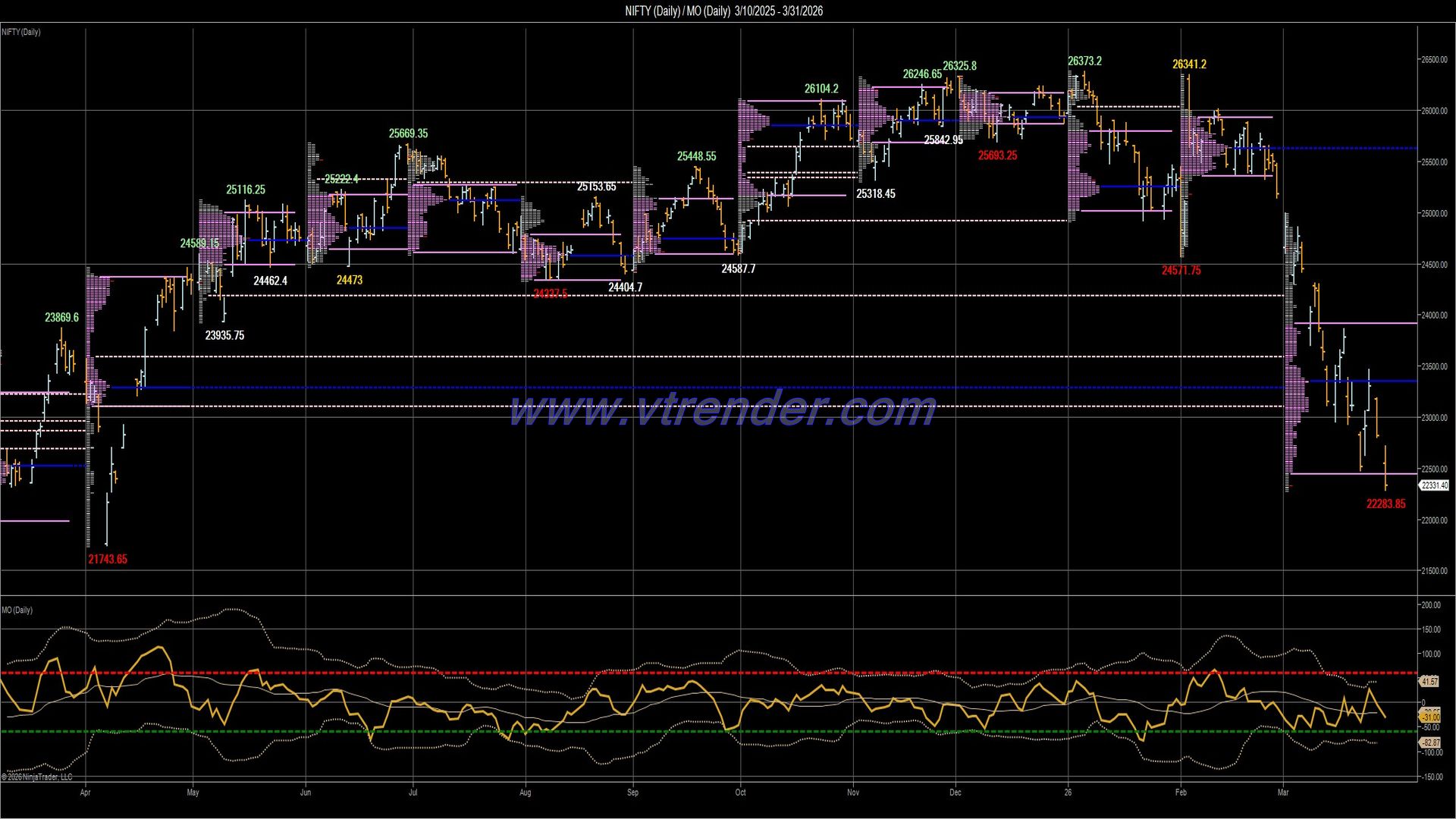Image resolution: width=1456 pixels, height=819 pixels.
Task: Click the Apr label on the time axis
Action: [86, 792]
